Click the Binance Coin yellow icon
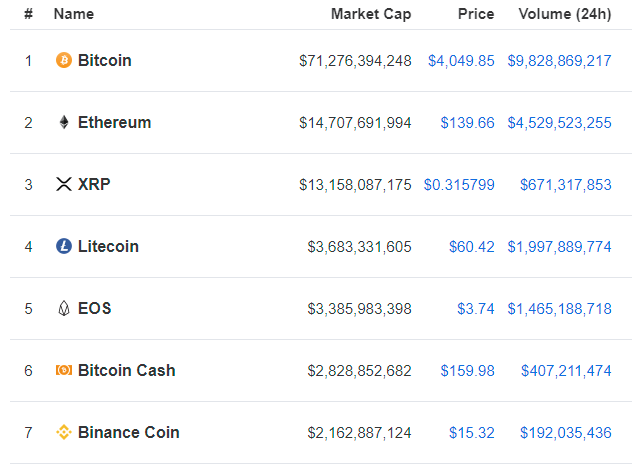The width and height of the screenshot is (632, 468). tap(64, 432)
